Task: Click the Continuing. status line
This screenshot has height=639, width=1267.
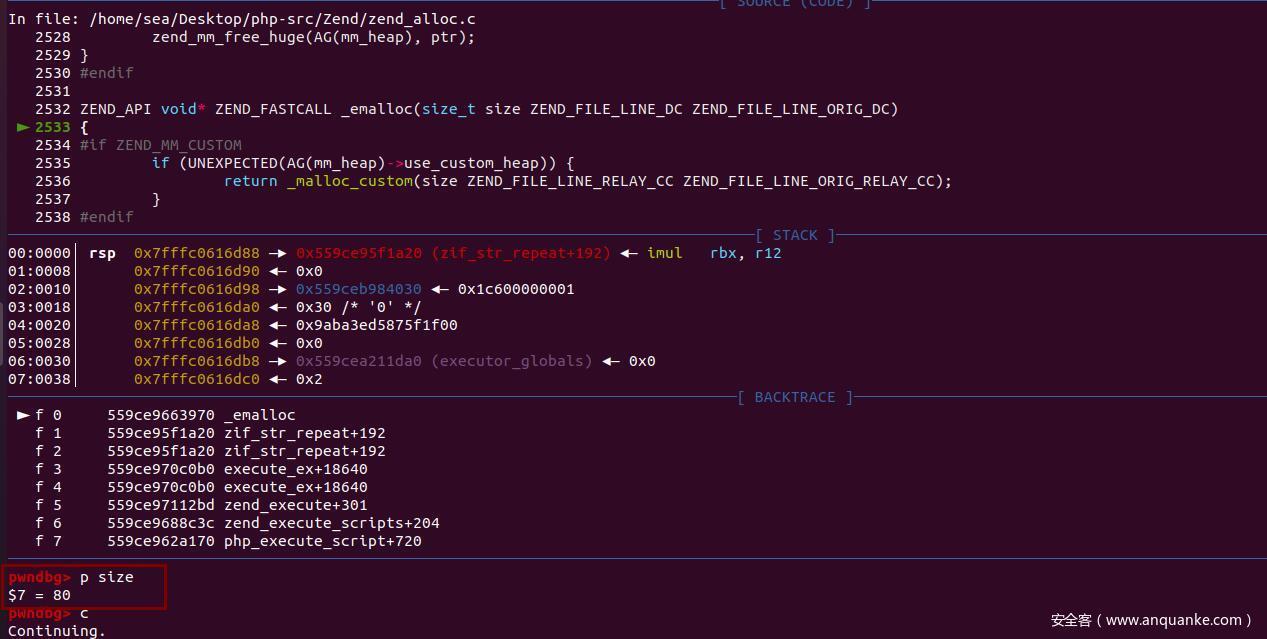Action: click(x=56, y=631)
